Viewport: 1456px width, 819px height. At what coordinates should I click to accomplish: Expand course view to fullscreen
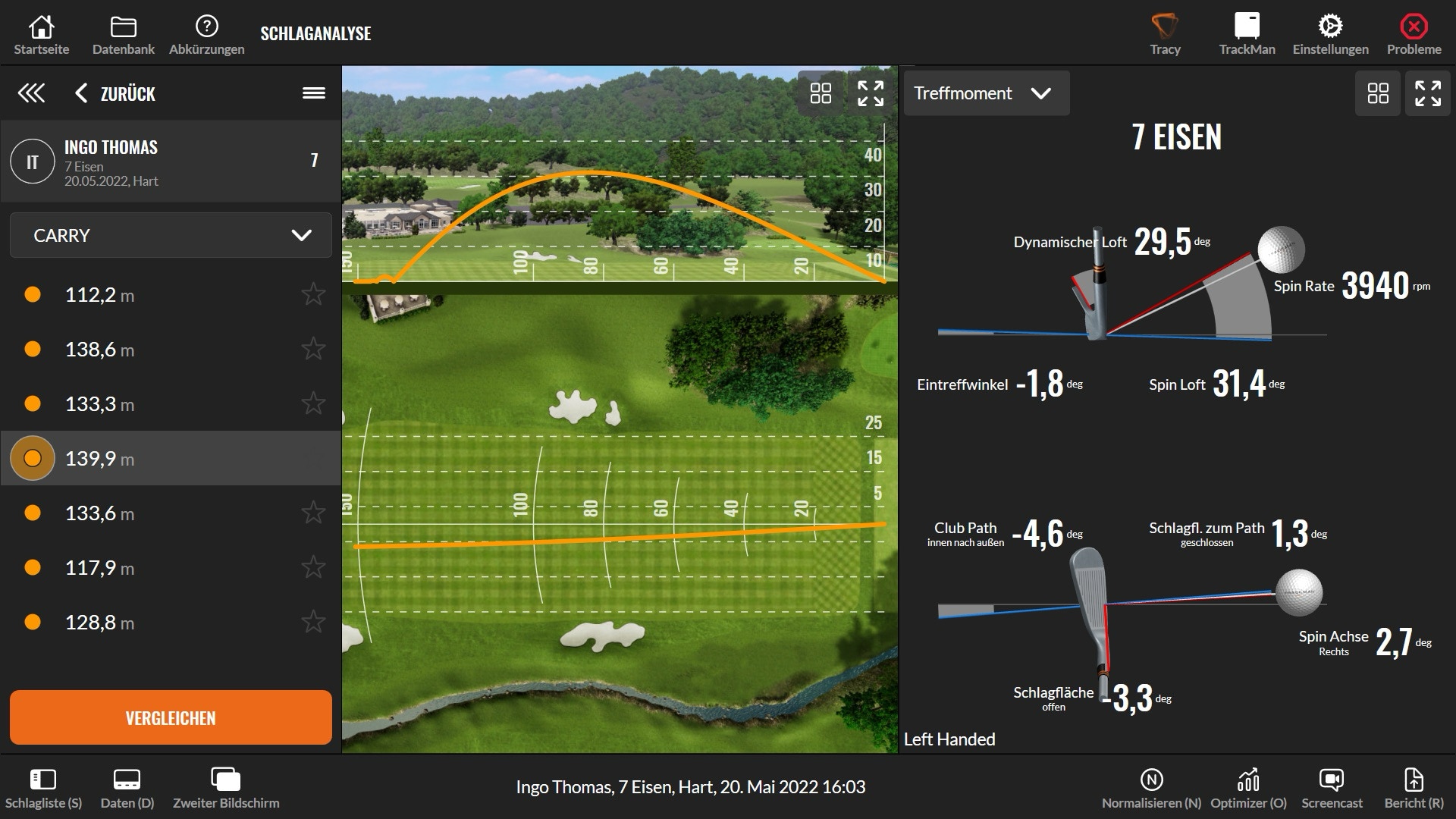pos(871,93)
